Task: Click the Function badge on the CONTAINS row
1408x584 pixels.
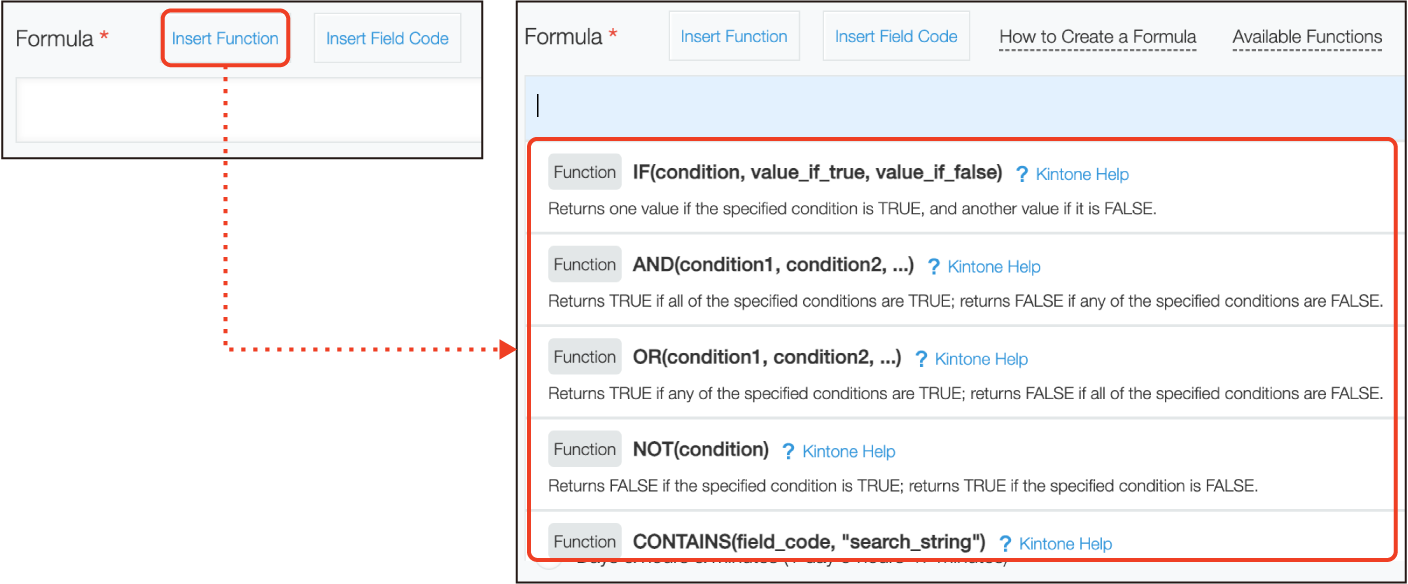Action: (x=585, y=542)
